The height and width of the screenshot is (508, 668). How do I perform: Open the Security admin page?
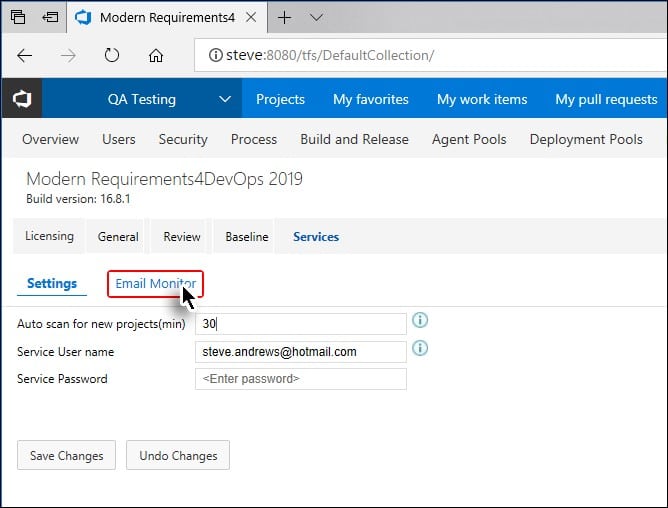coord(183,139)
